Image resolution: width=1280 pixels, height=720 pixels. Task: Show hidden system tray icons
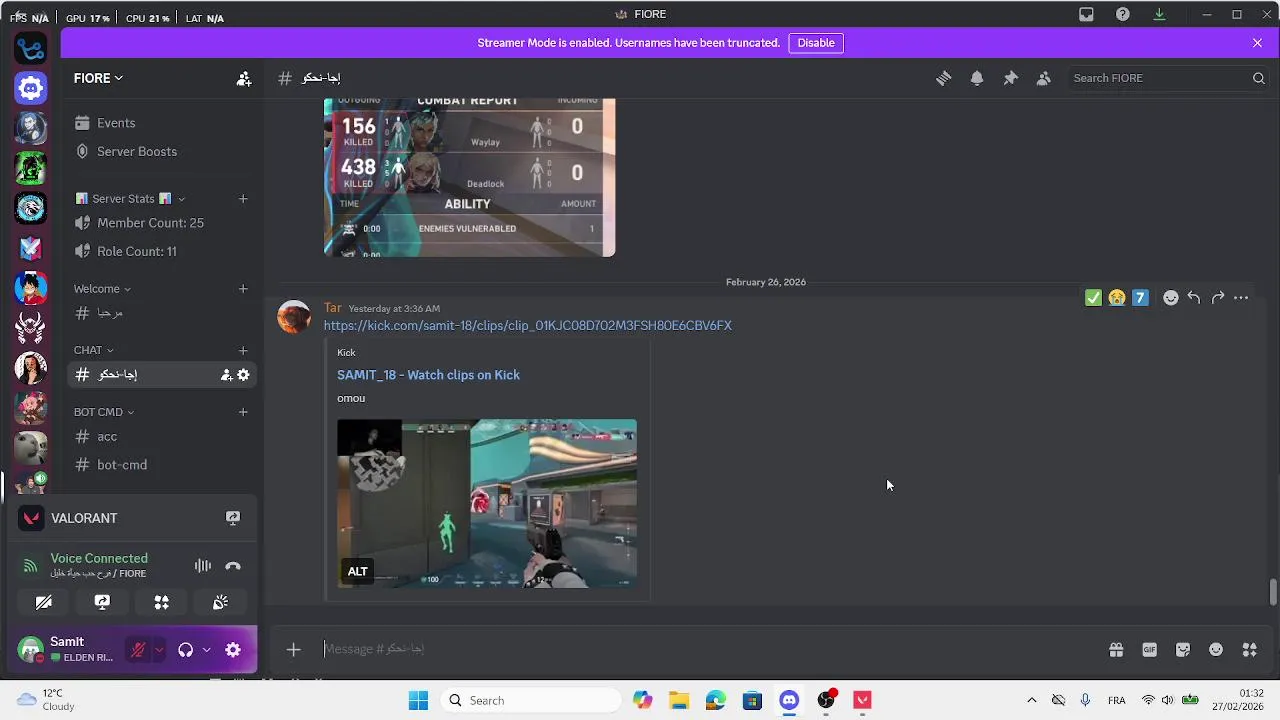click(1032, 701)
